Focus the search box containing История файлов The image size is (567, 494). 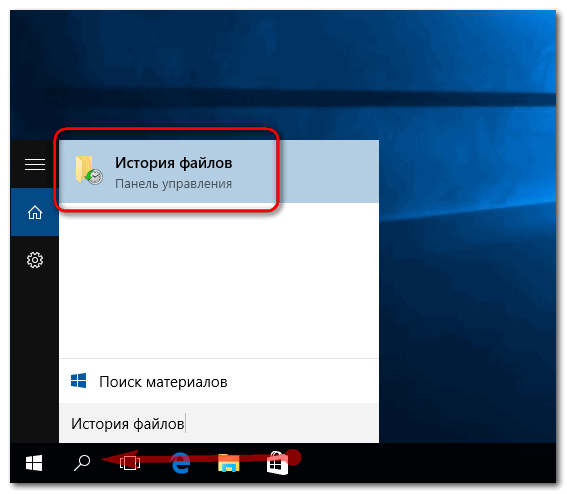(219, 423)
